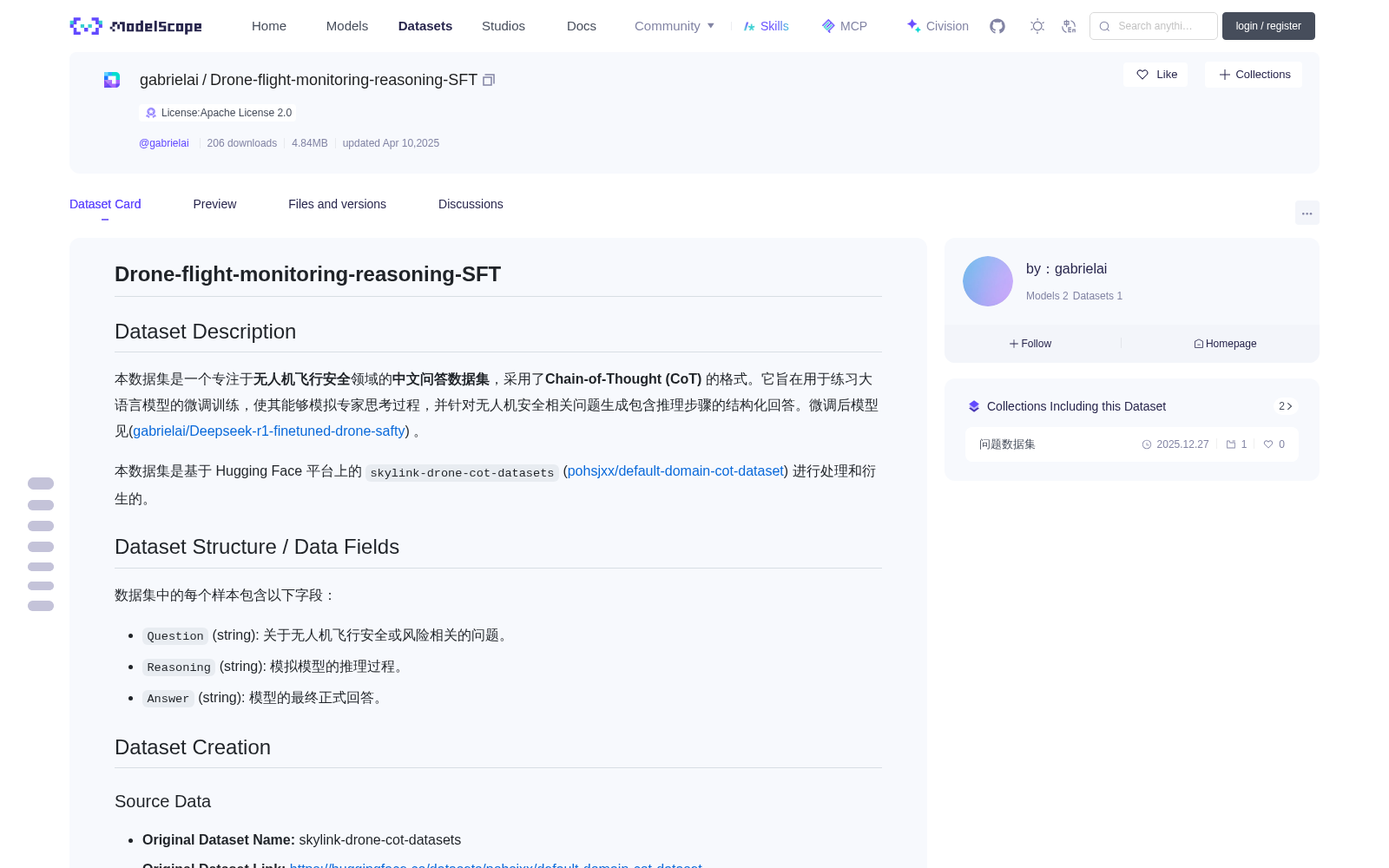The image size is (1389, 868).
Task: Click the Like heart icon
Action: [1142, 75]
